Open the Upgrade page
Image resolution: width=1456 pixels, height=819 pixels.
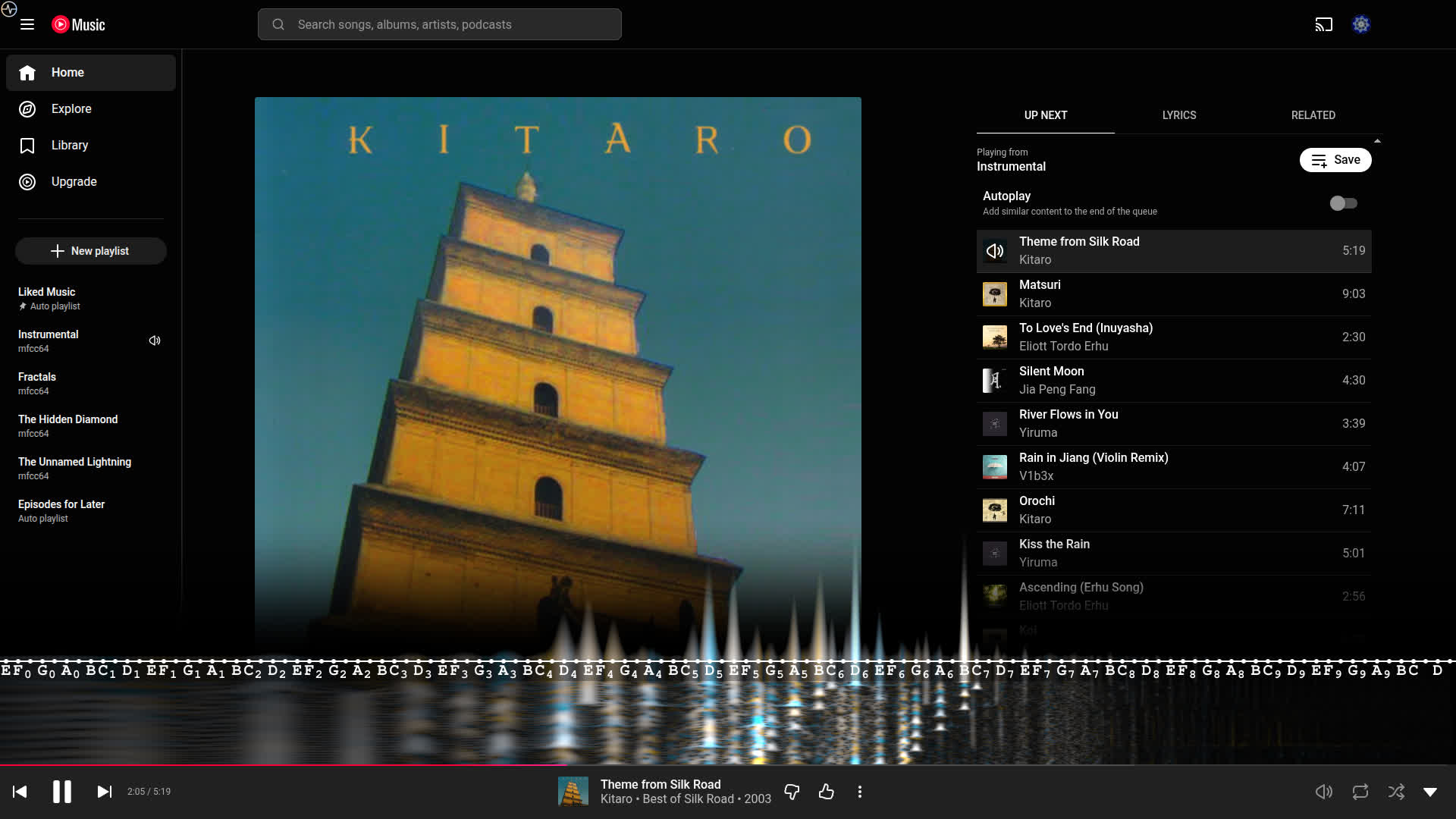(x=91, y=182)
